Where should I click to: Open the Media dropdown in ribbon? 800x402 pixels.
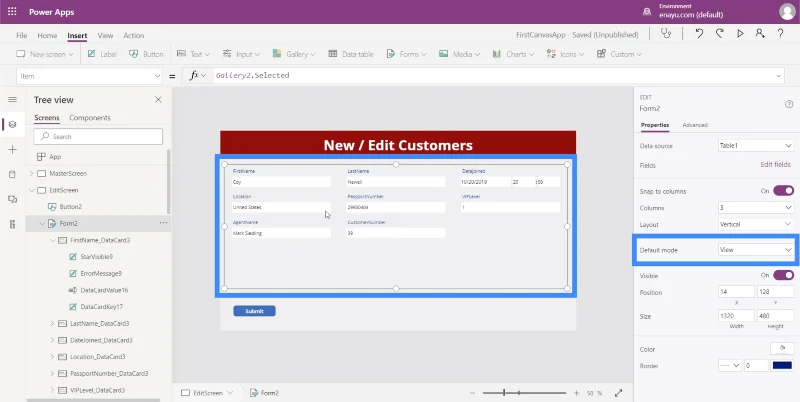[460, 54]
